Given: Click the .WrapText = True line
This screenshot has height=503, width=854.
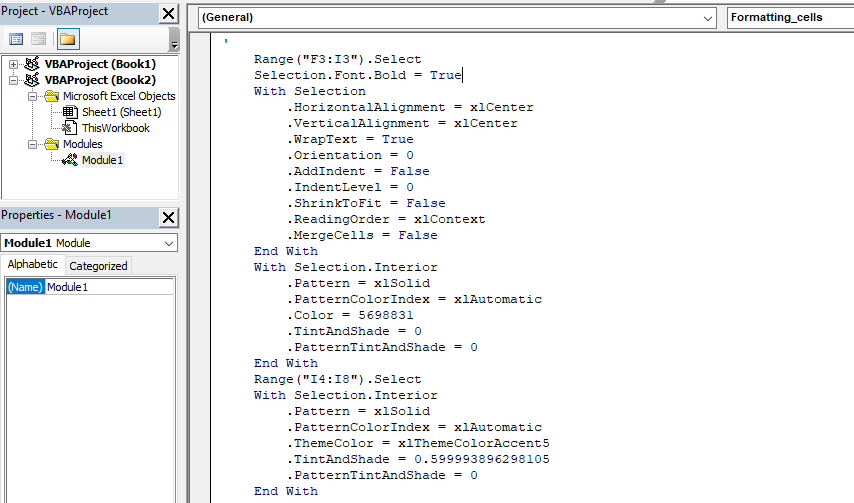Looking at the screenshot, I should [x=350, y=139].
